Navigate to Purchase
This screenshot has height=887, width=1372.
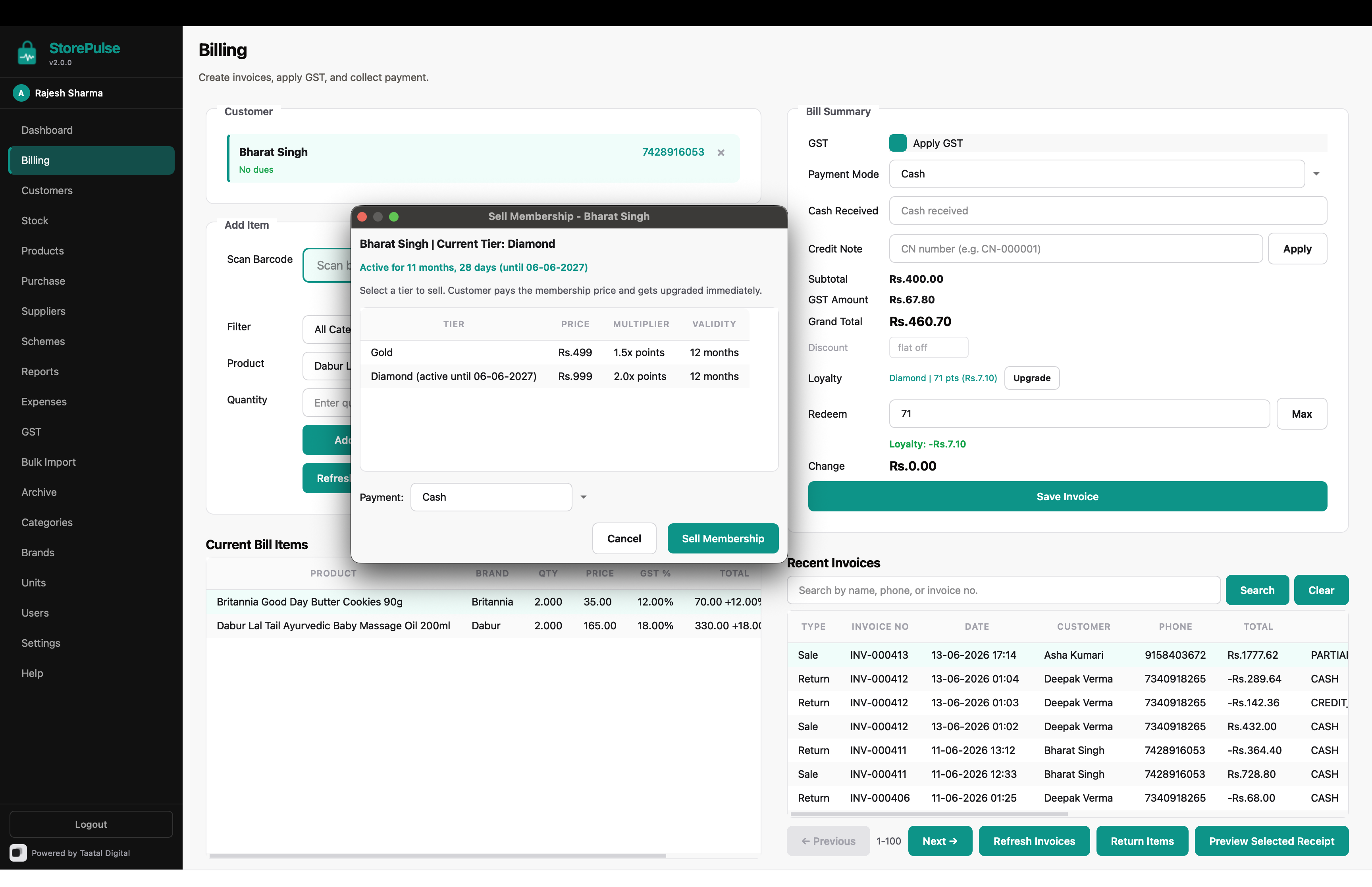pyautogui.click(x=91, y=281)
